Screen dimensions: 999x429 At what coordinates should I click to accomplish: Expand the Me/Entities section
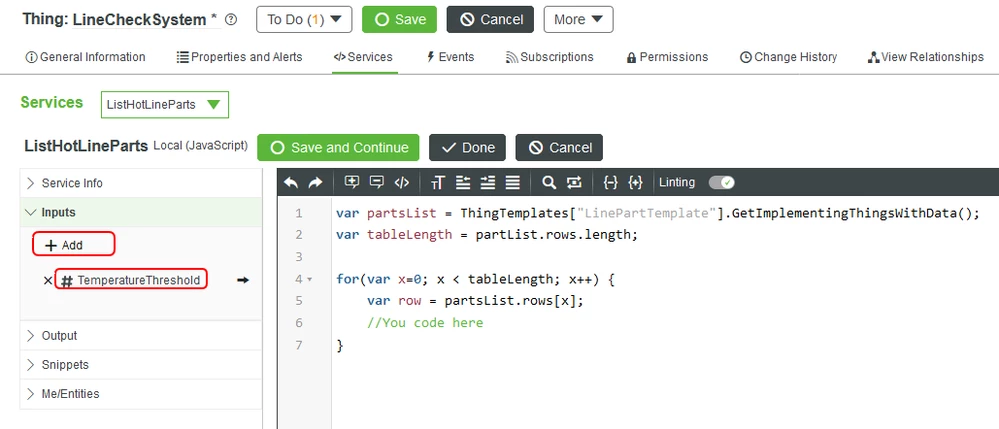[x=141, y=394]
